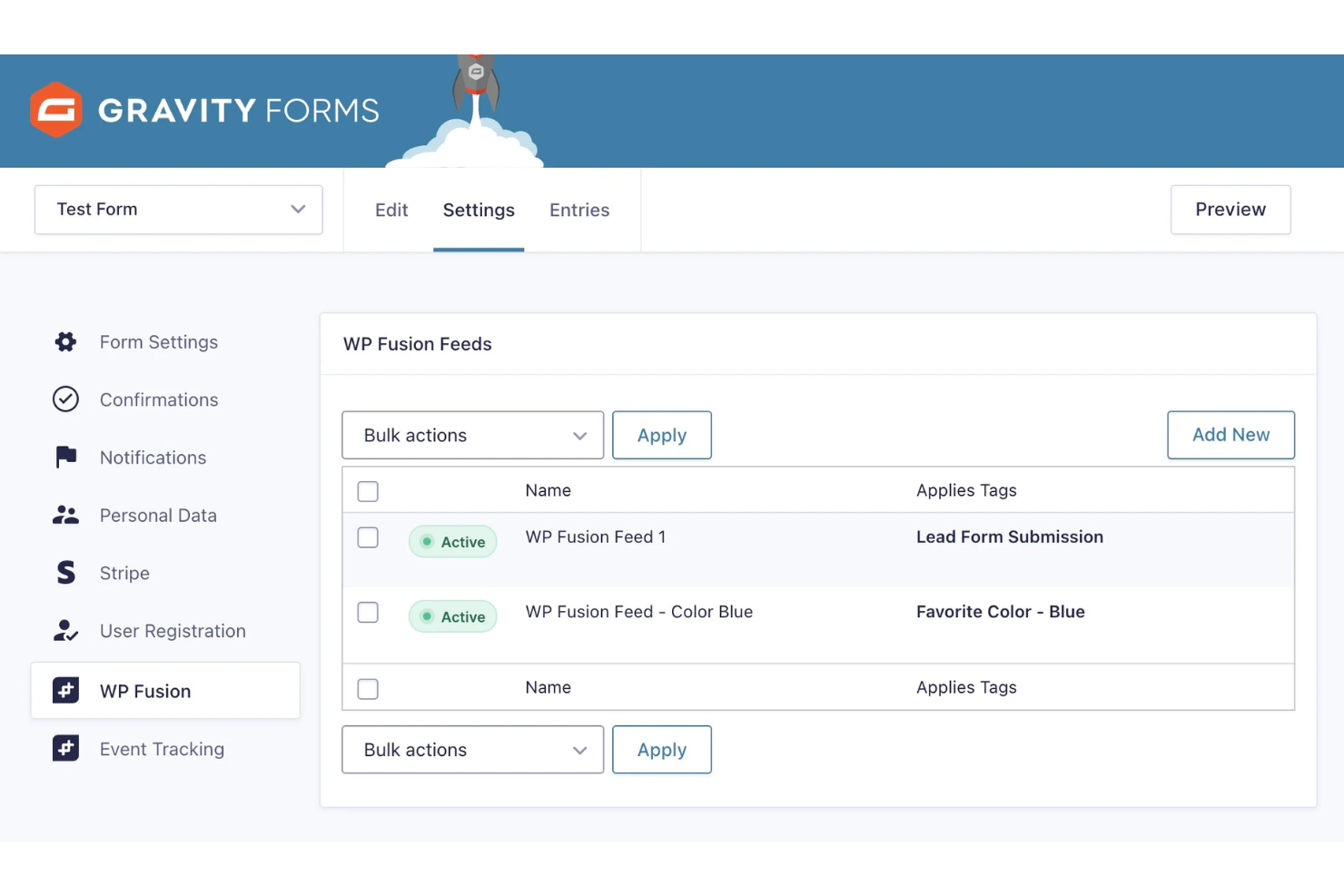The width and height of the screenshot is (1344, 896).
Task: Click the WP Fusion sidebar icon
Action: [65, 691]
